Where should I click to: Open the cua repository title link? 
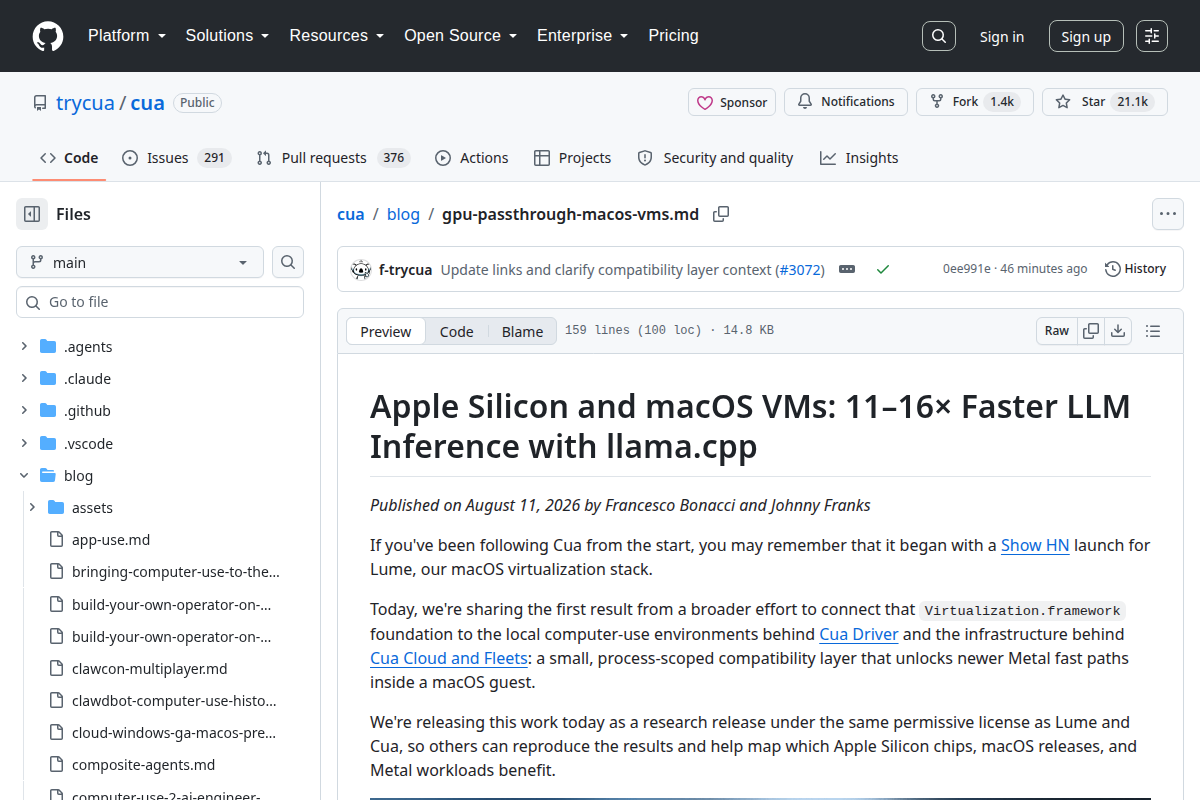coord(147,103)
